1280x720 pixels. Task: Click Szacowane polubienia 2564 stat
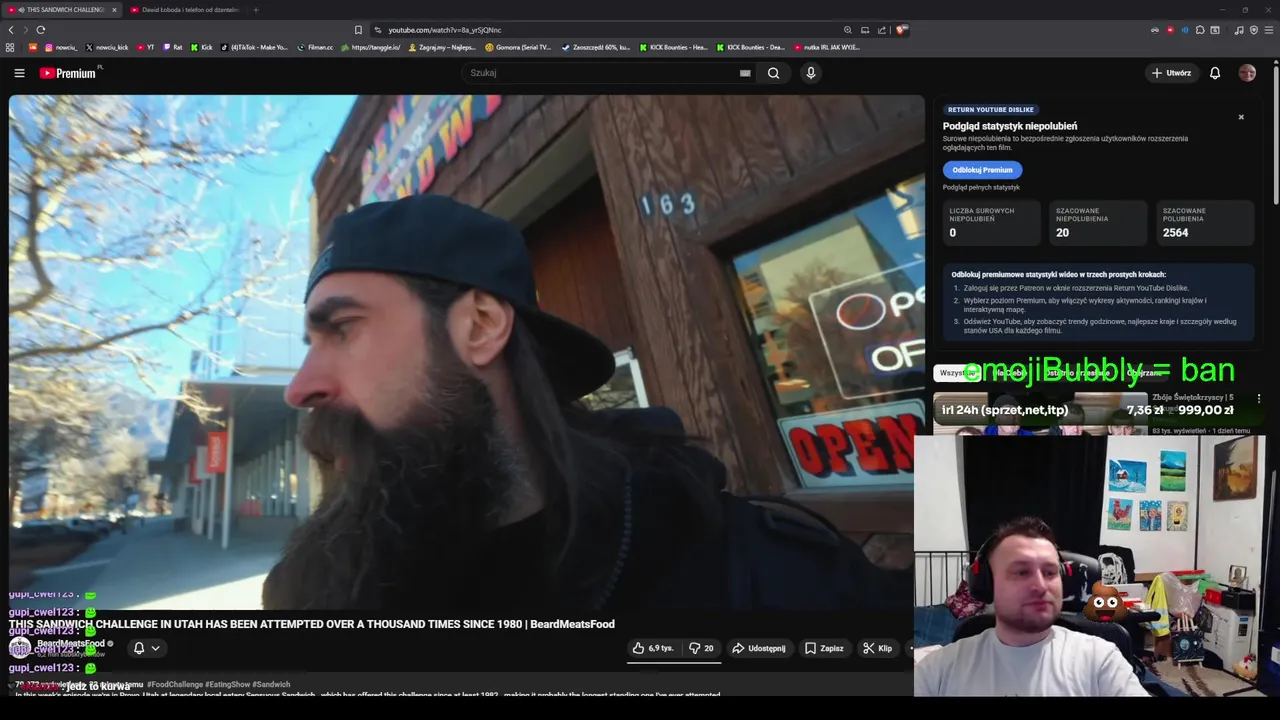[x=1205, y=223]
